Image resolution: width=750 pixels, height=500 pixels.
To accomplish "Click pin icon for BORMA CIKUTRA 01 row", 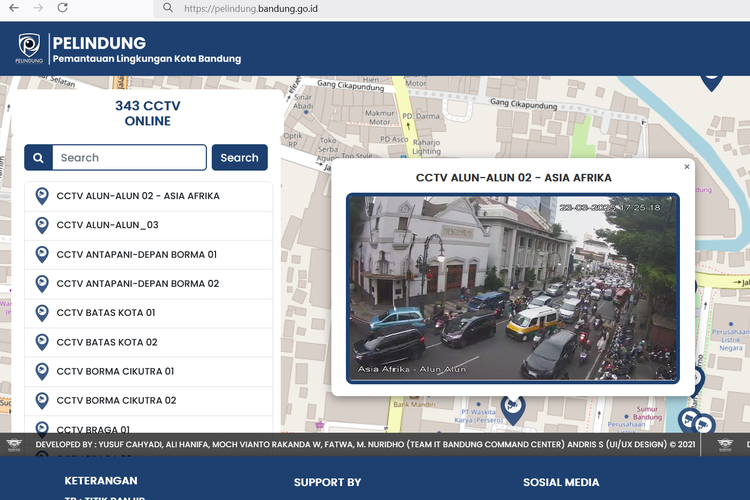I will [42, 372].
